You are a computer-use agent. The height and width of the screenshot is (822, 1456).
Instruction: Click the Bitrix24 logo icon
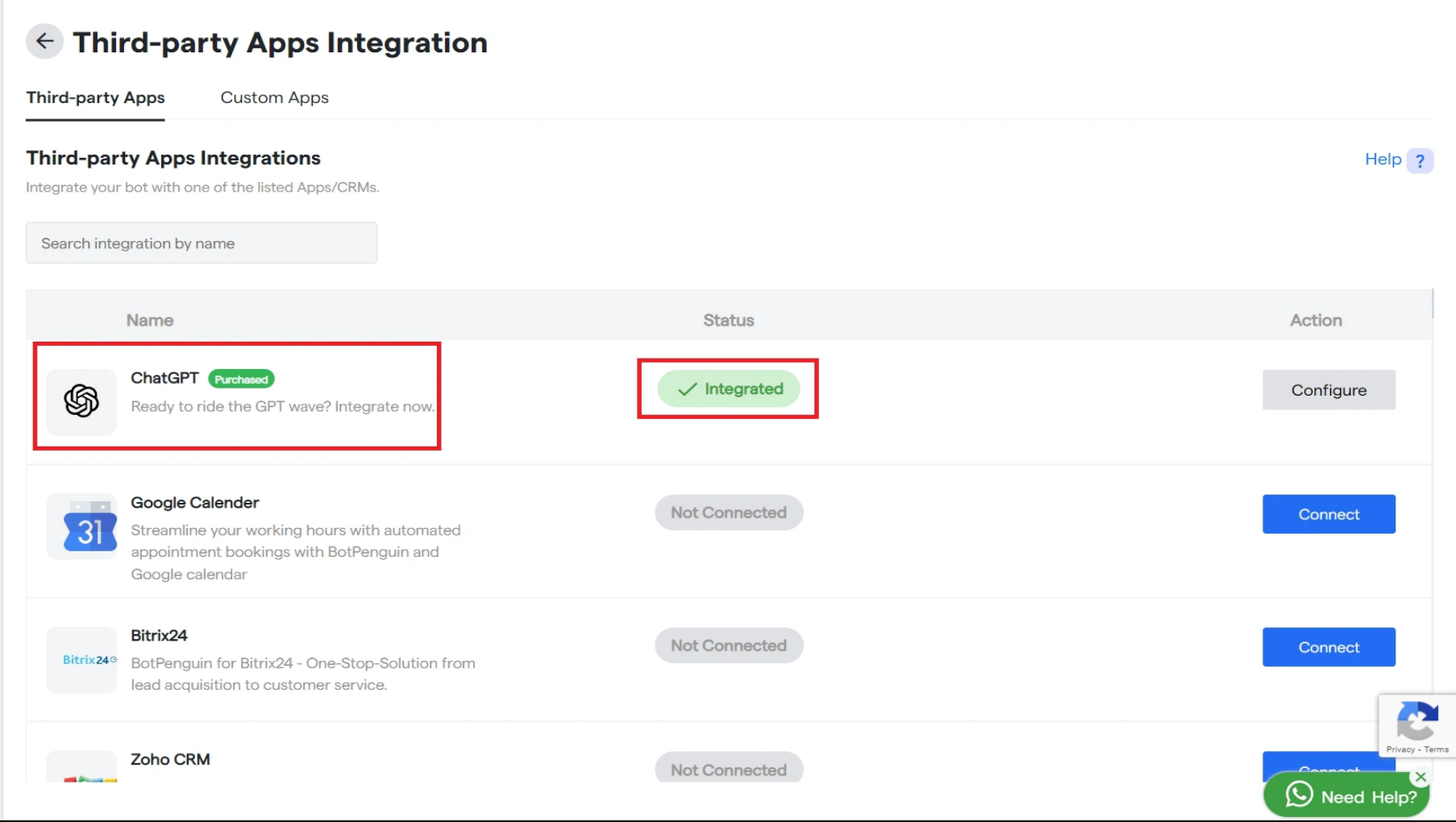(89, 659)
